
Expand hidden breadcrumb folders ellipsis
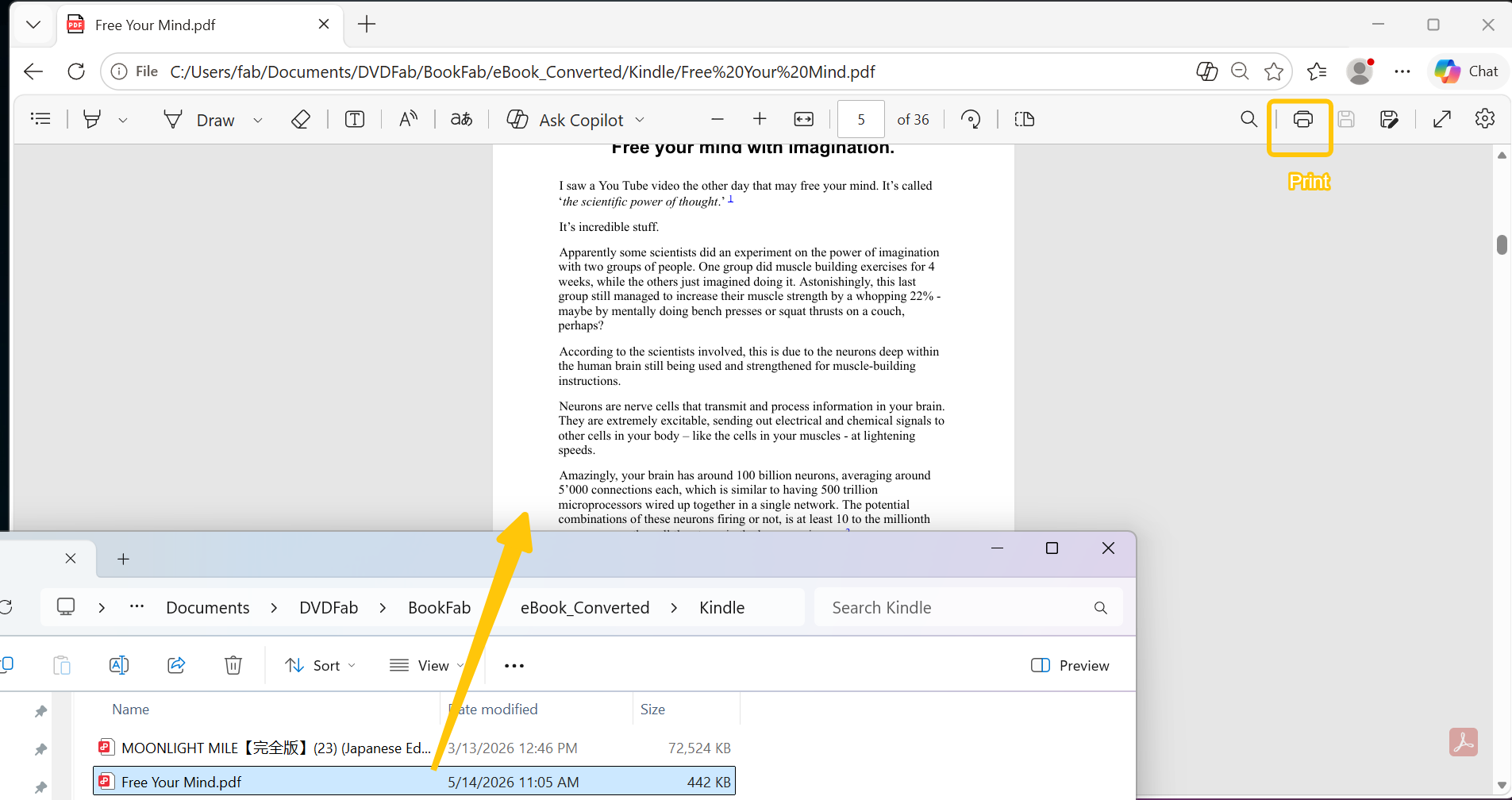[137, 607]
